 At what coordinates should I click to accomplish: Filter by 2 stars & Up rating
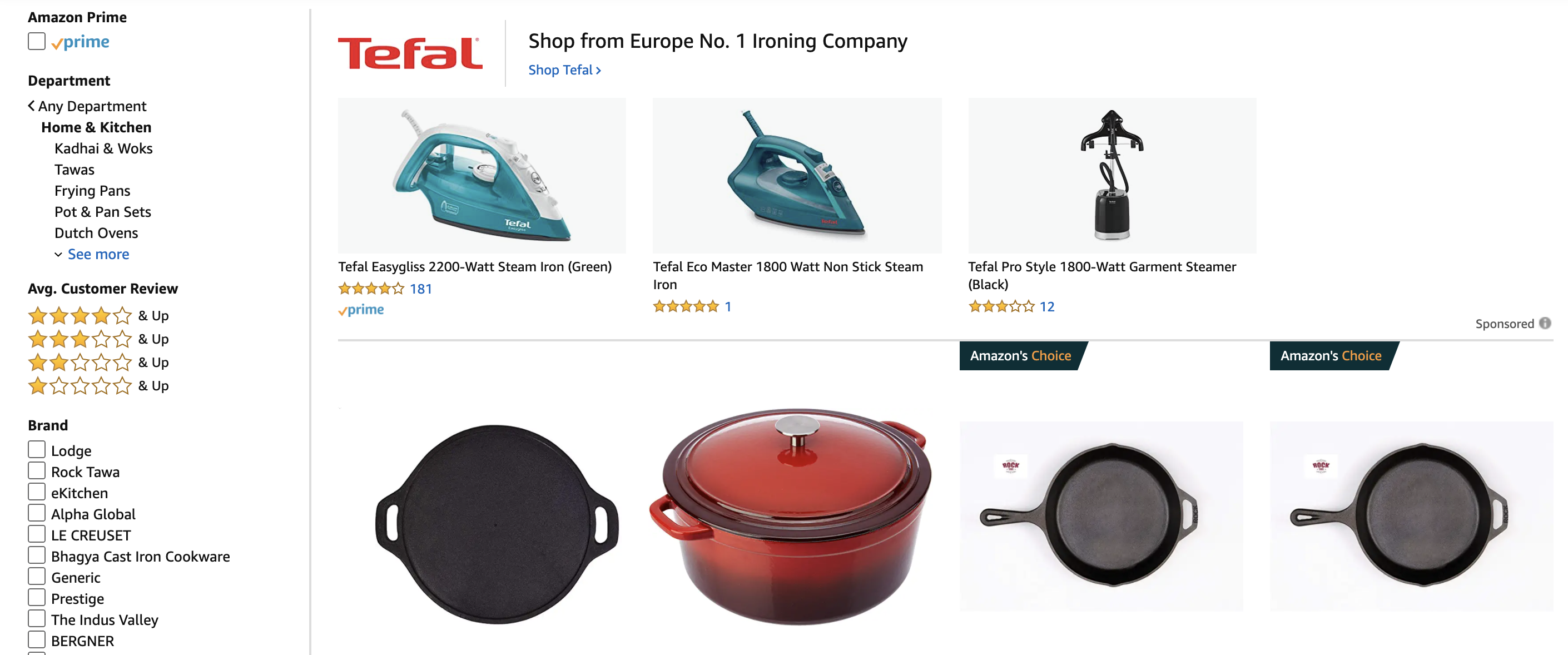point(98,362)
